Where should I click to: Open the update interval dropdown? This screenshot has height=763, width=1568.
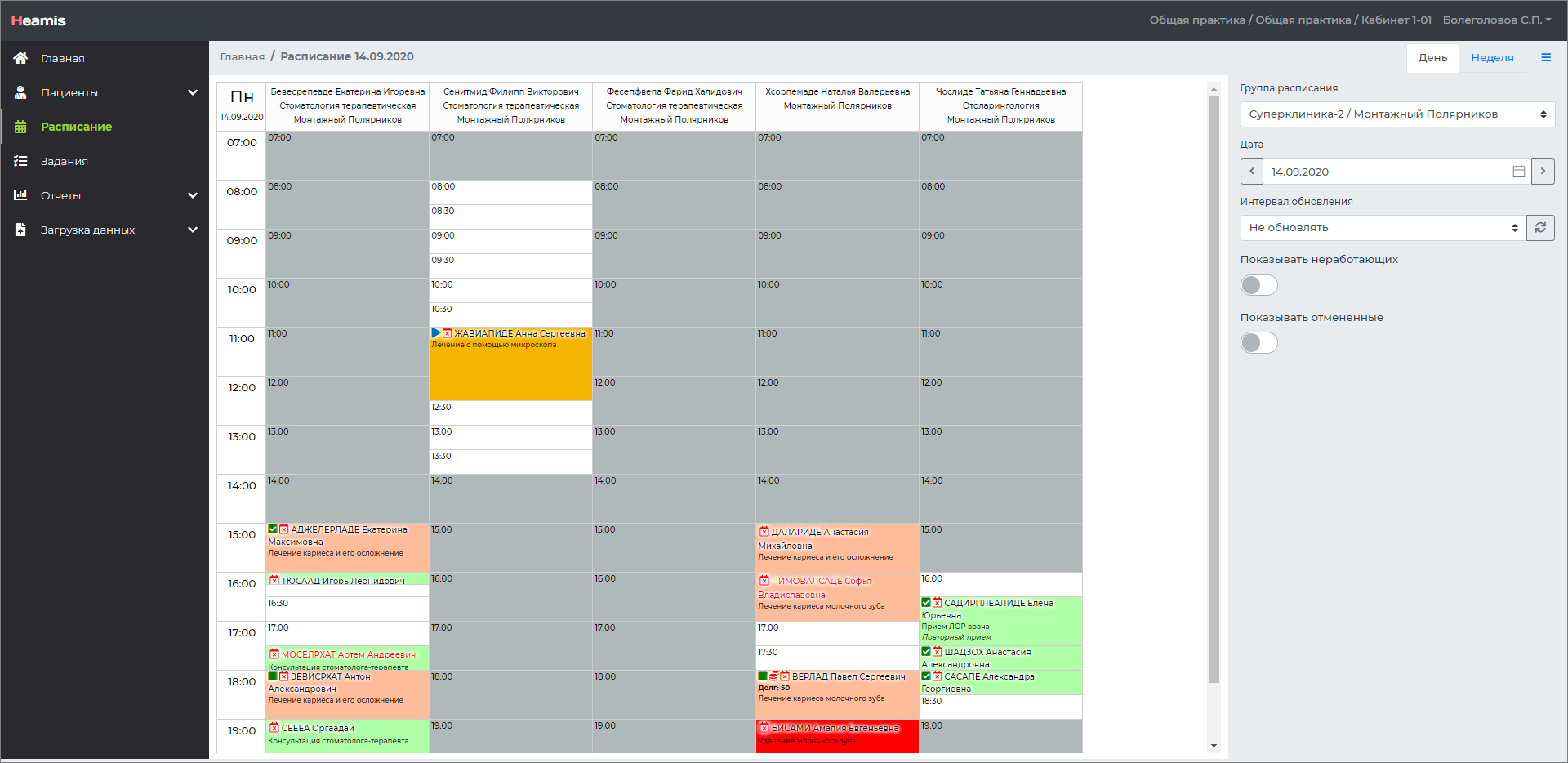(1383, 228)
